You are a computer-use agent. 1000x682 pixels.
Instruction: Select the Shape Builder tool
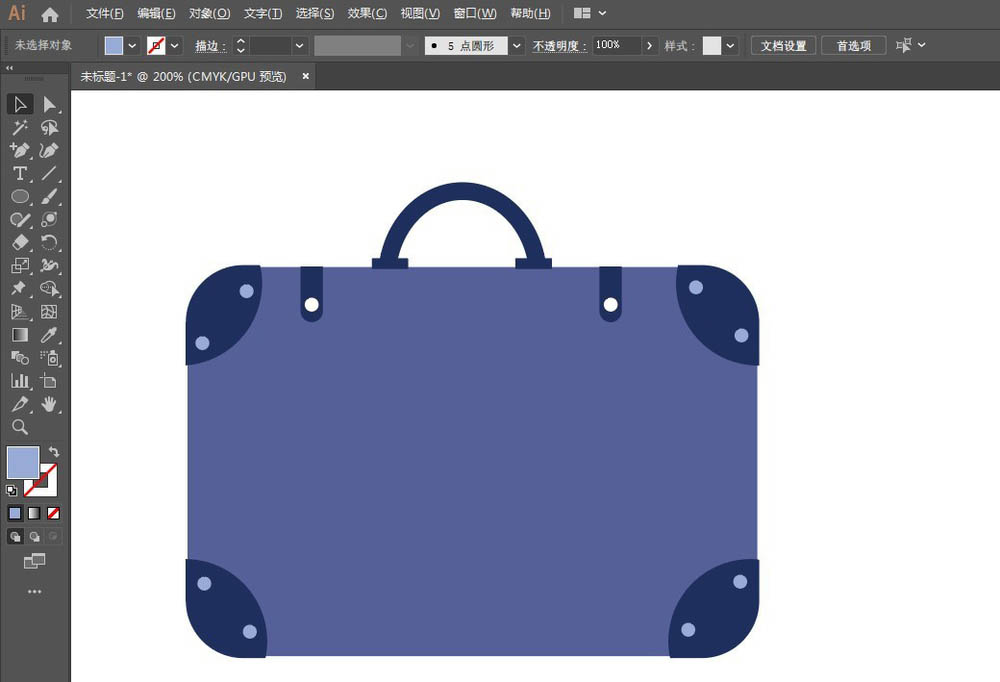pos(49,288)
